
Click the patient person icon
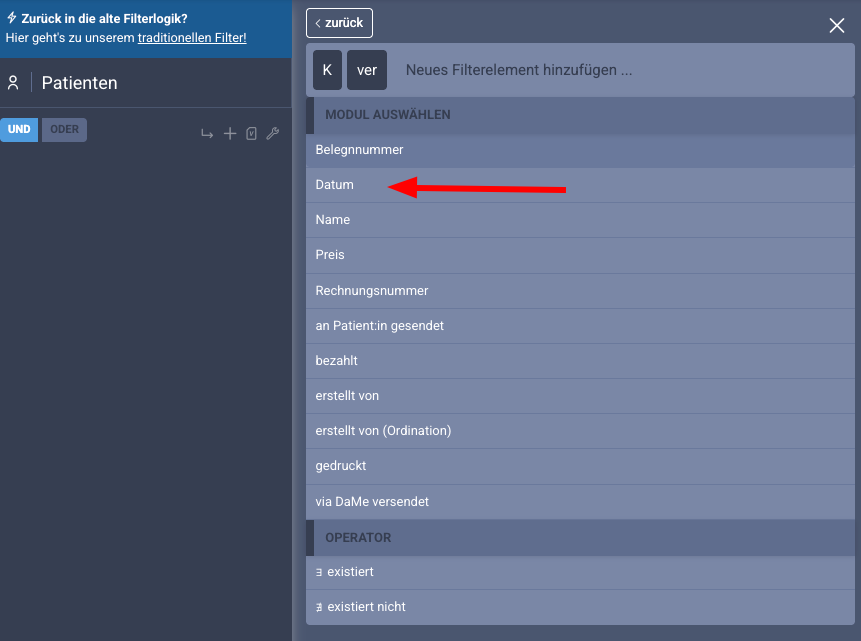[x=13, y=83]
